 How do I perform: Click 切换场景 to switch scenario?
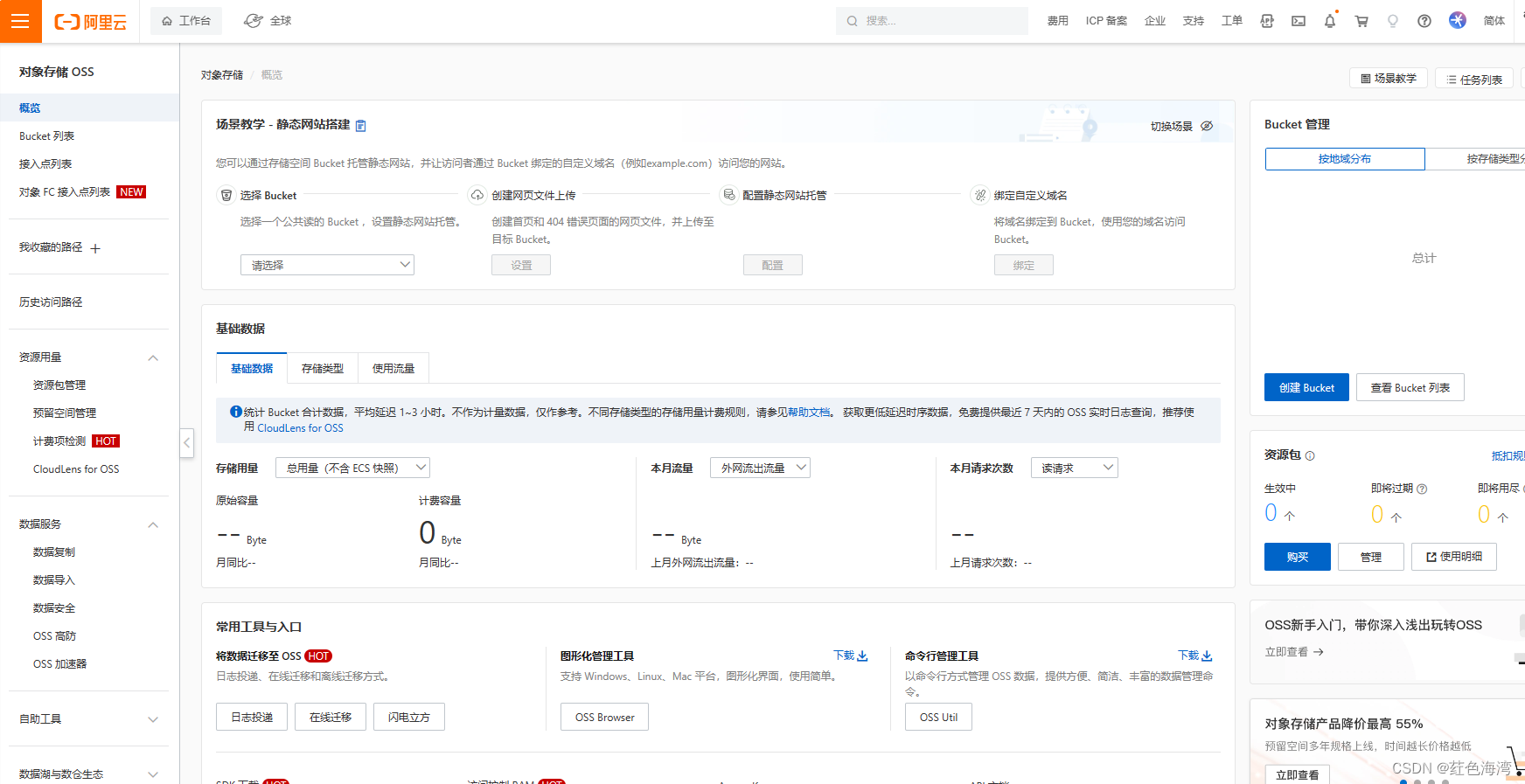click(x=1172, y=127)
